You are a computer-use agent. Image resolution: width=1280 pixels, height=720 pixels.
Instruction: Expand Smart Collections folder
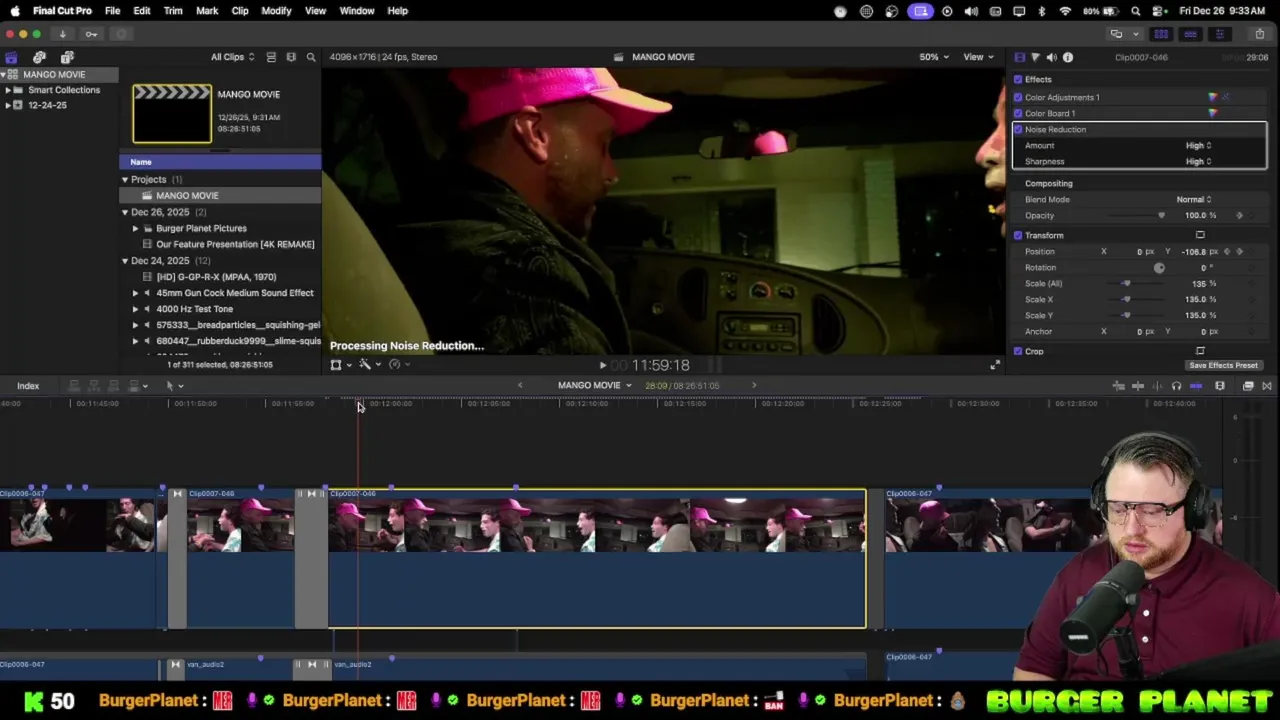coord(8,90)
